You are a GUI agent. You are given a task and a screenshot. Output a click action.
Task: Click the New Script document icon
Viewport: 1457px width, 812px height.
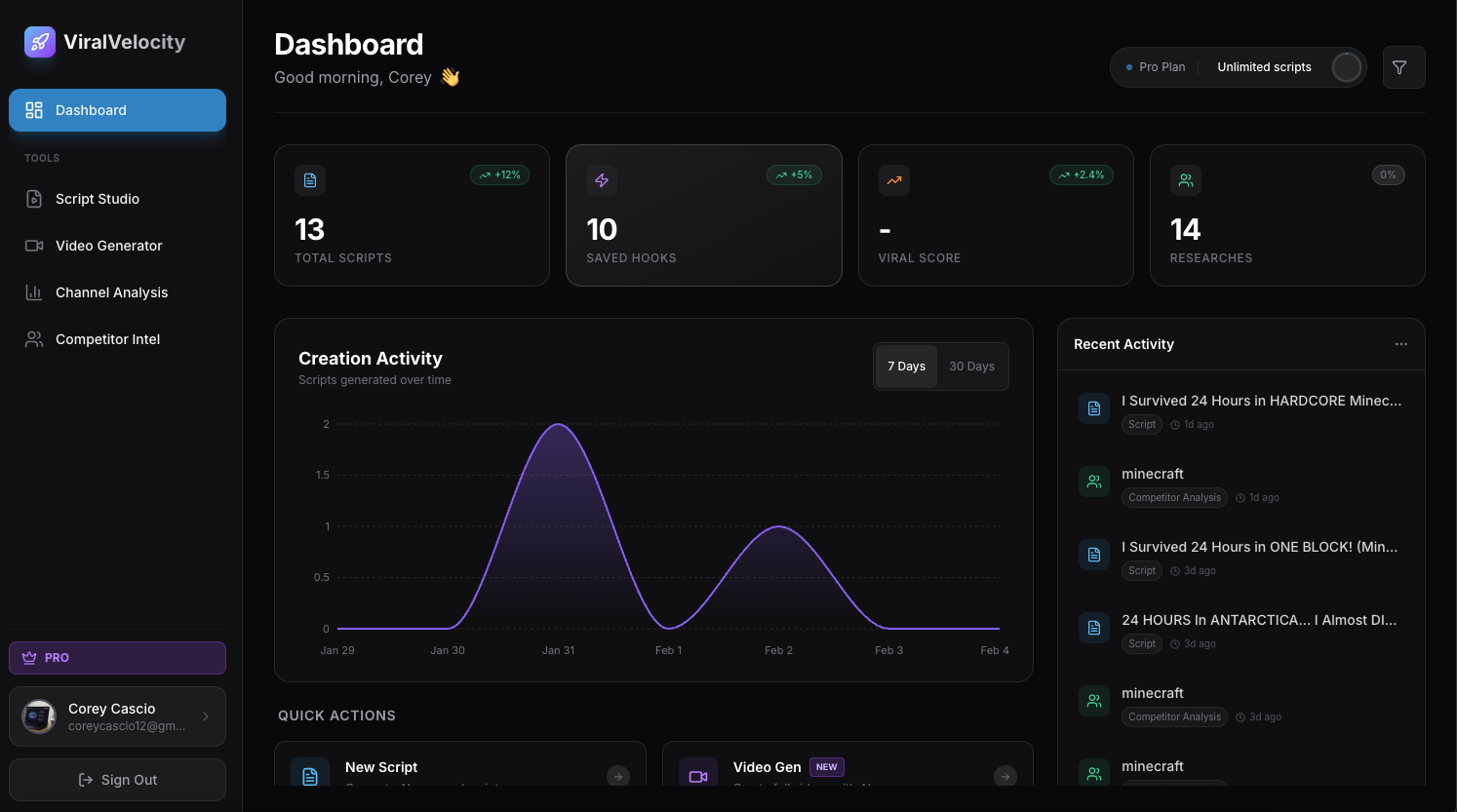pyautogui.click(x=310, y=776)
